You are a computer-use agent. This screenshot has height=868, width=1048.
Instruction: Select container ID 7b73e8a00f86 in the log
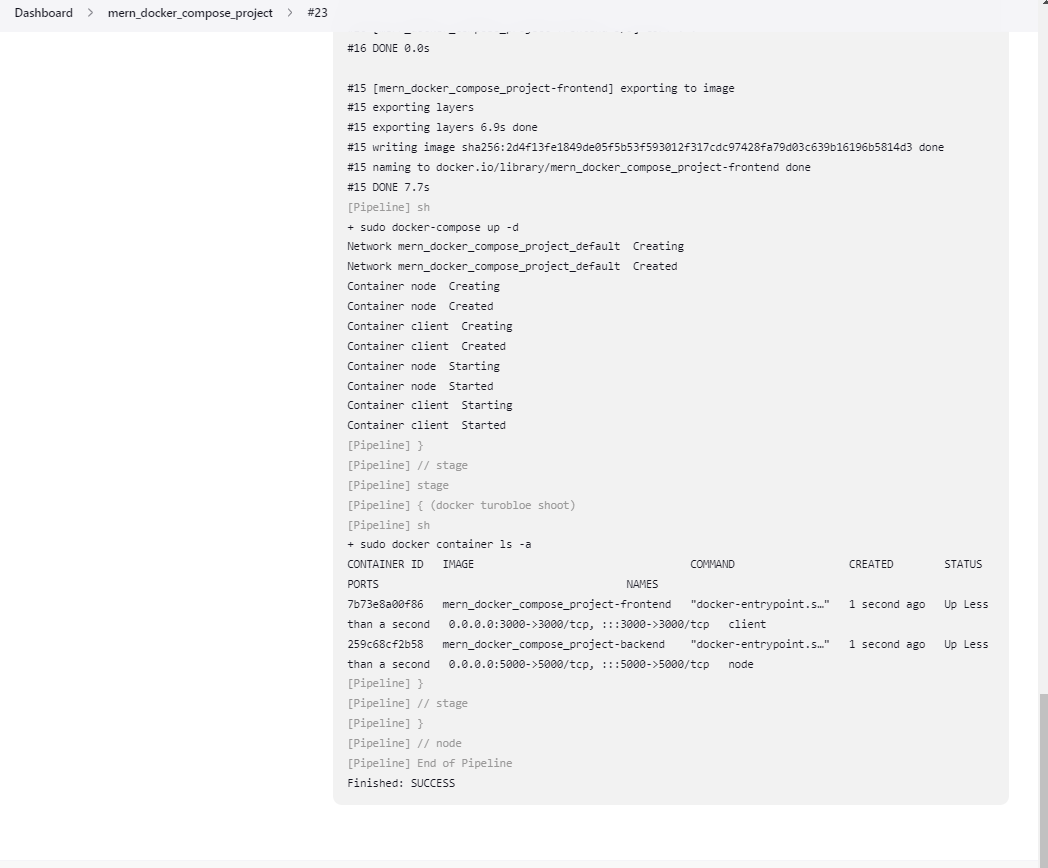click(385, 604)
